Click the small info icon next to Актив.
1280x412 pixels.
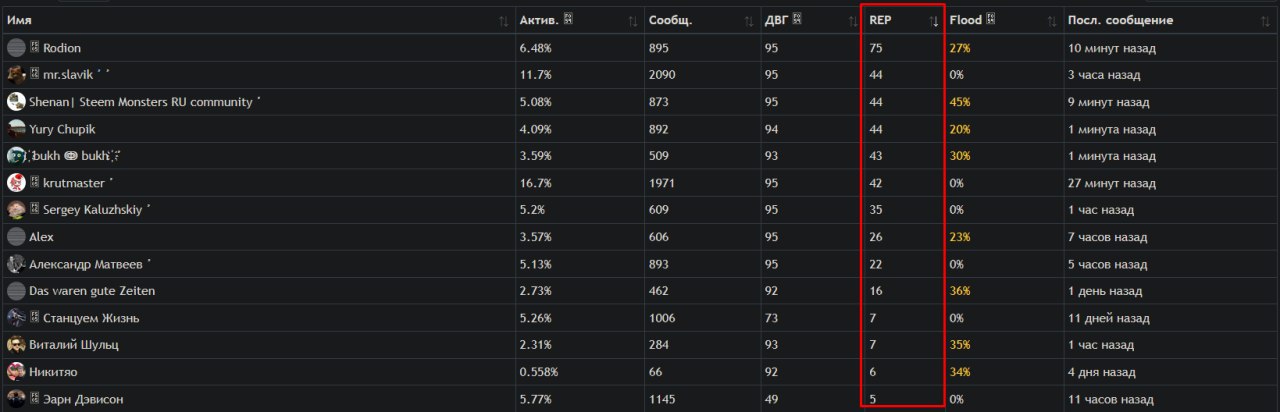[568, 20]
